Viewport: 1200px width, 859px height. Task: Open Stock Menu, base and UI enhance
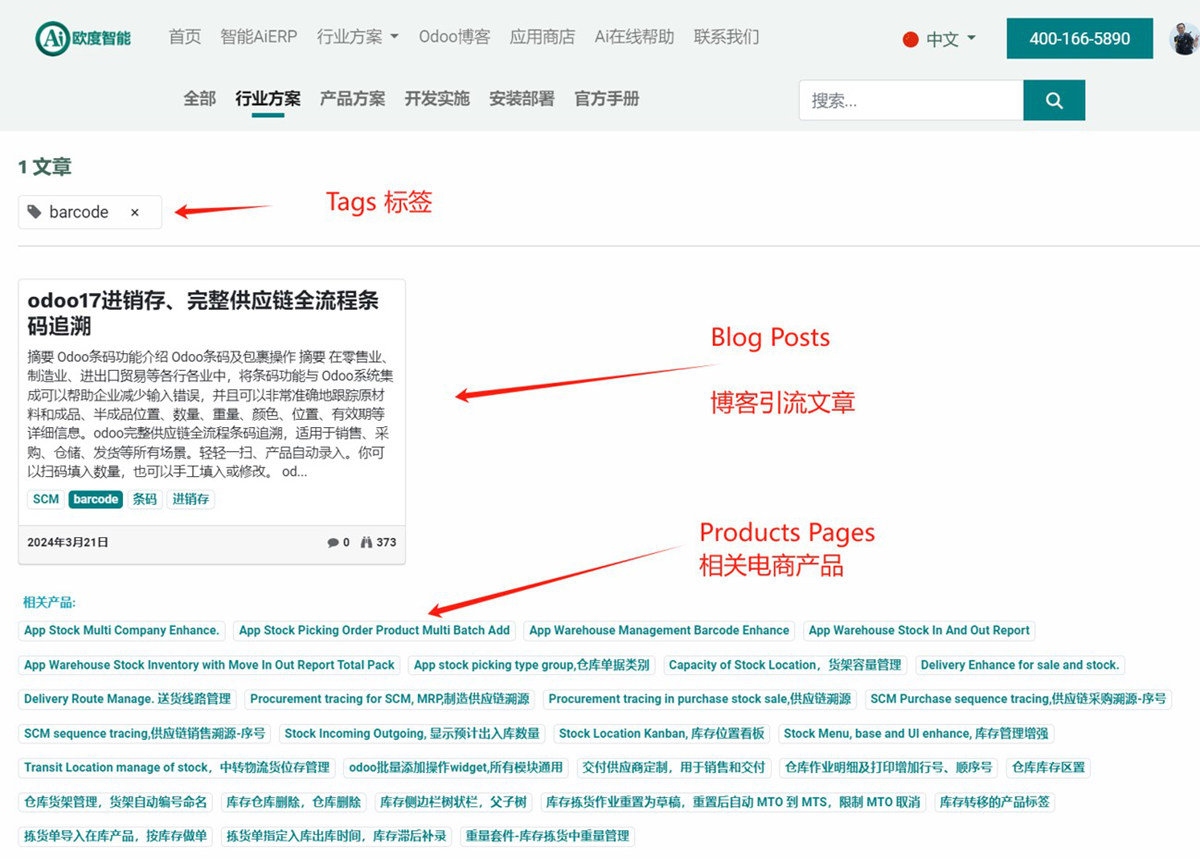[916, 733]
